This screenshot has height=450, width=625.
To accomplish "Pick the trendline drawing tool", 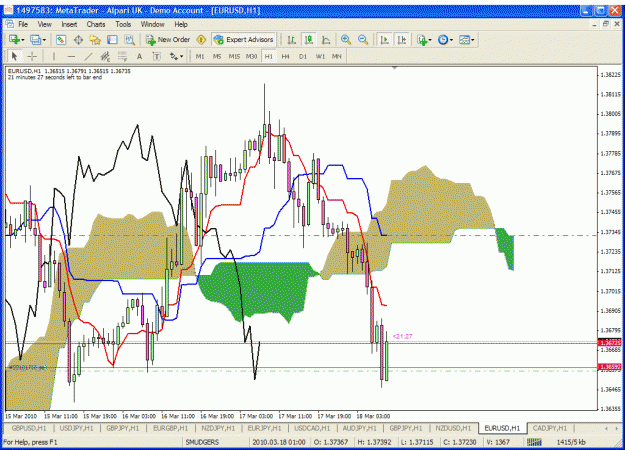I will (x=88, y=57).
